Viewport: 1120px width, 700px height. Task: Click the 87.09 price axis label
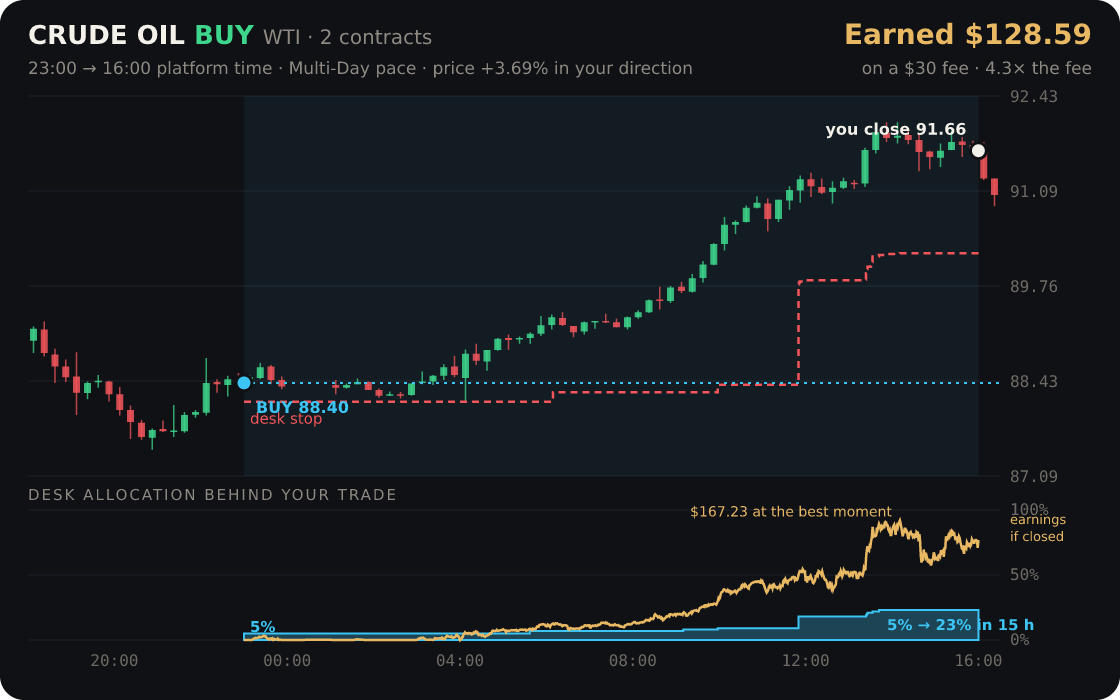1034,476
